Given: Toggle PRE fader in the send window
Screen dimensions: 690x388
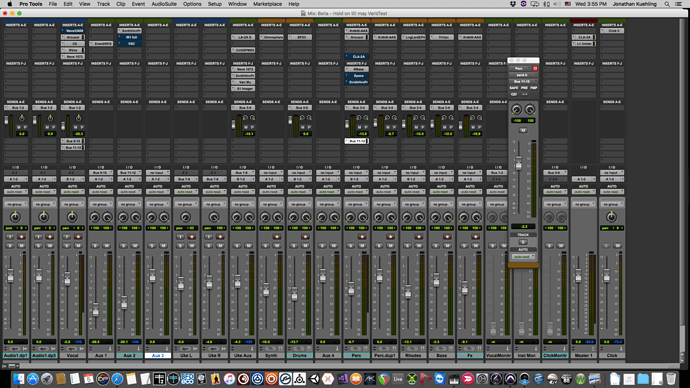Looking at the screenshot, I should 524,88.
